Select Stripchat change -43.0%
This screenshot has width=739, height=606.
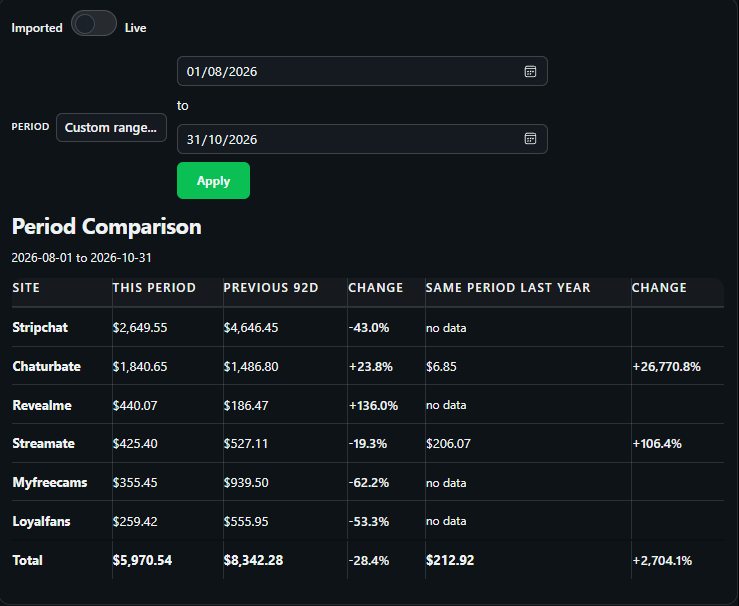click(369, 328)
